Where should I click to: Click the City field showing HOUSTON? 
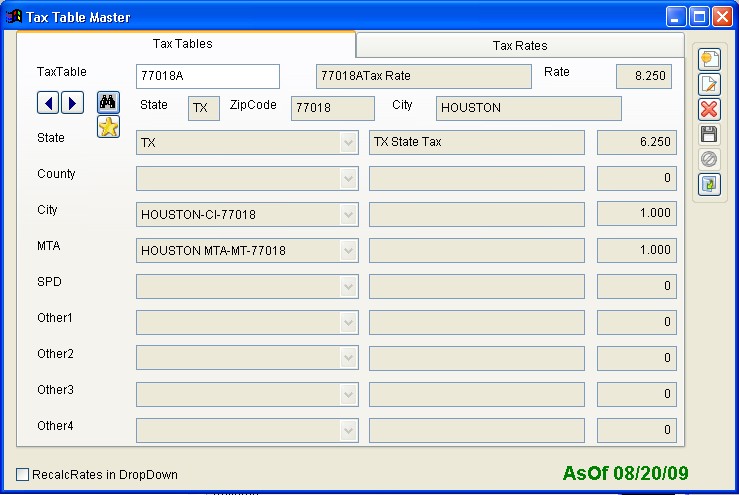(528, 108)
